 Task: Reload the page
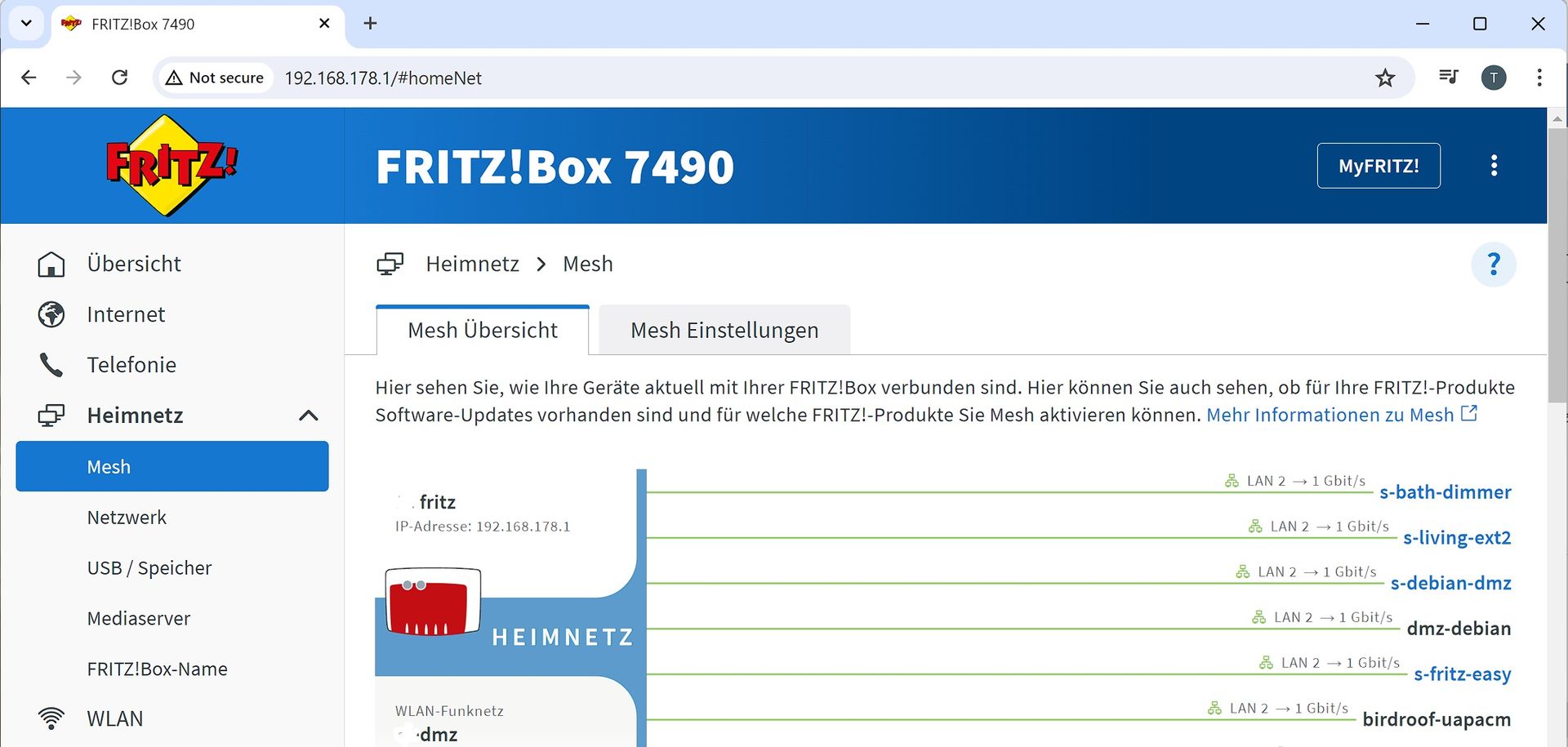[x=119, y=78]
